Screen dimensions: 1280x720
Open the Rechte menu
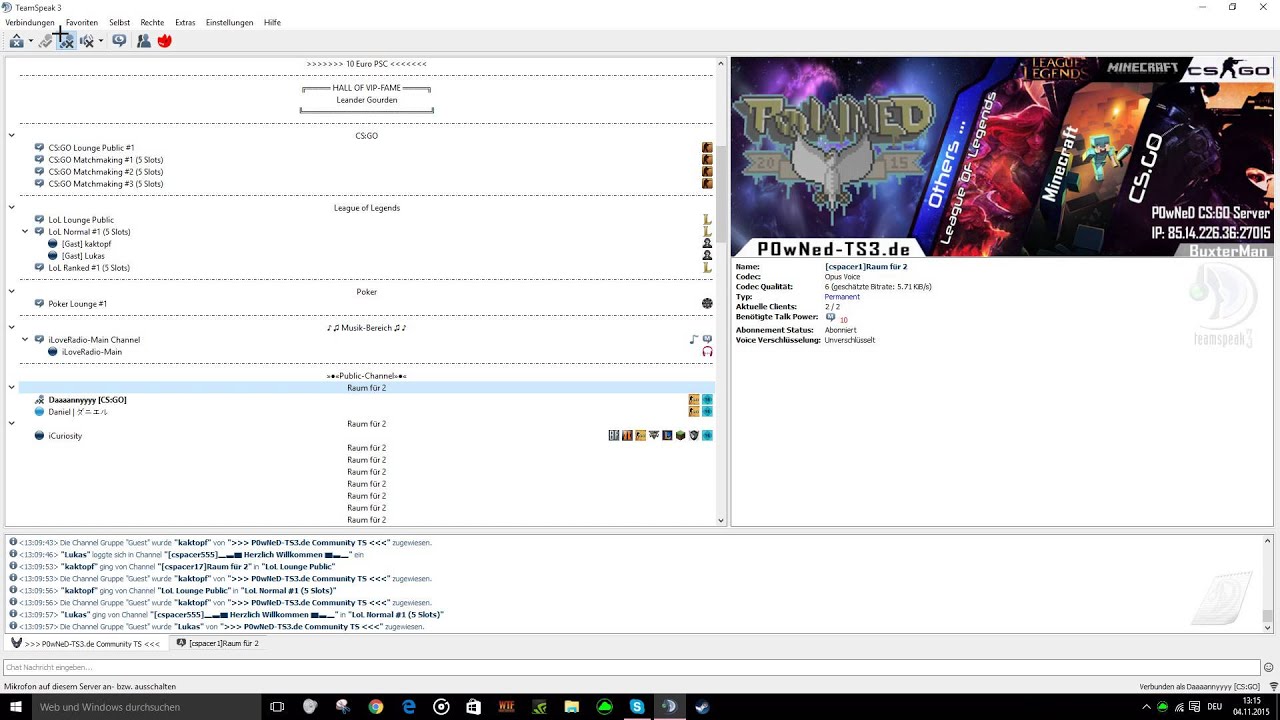(x=152, y=22)
